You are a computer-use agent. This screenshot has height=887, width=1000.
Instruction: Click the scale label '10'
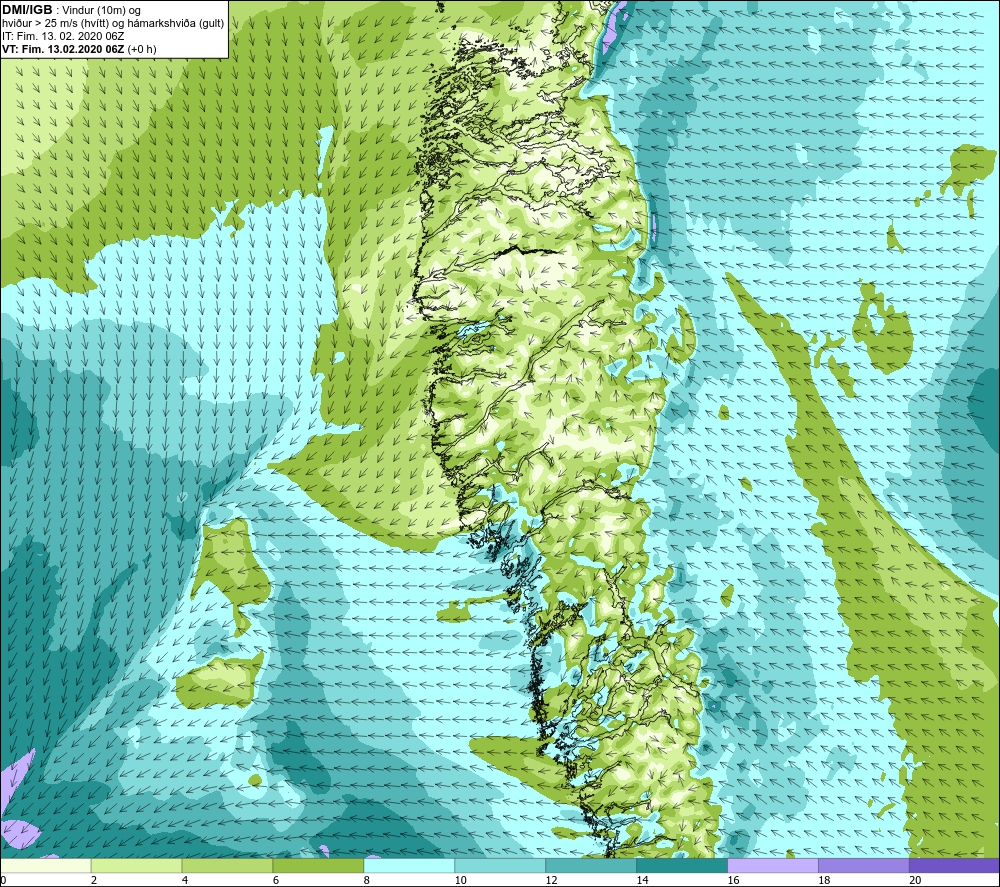tap(460, 880)
